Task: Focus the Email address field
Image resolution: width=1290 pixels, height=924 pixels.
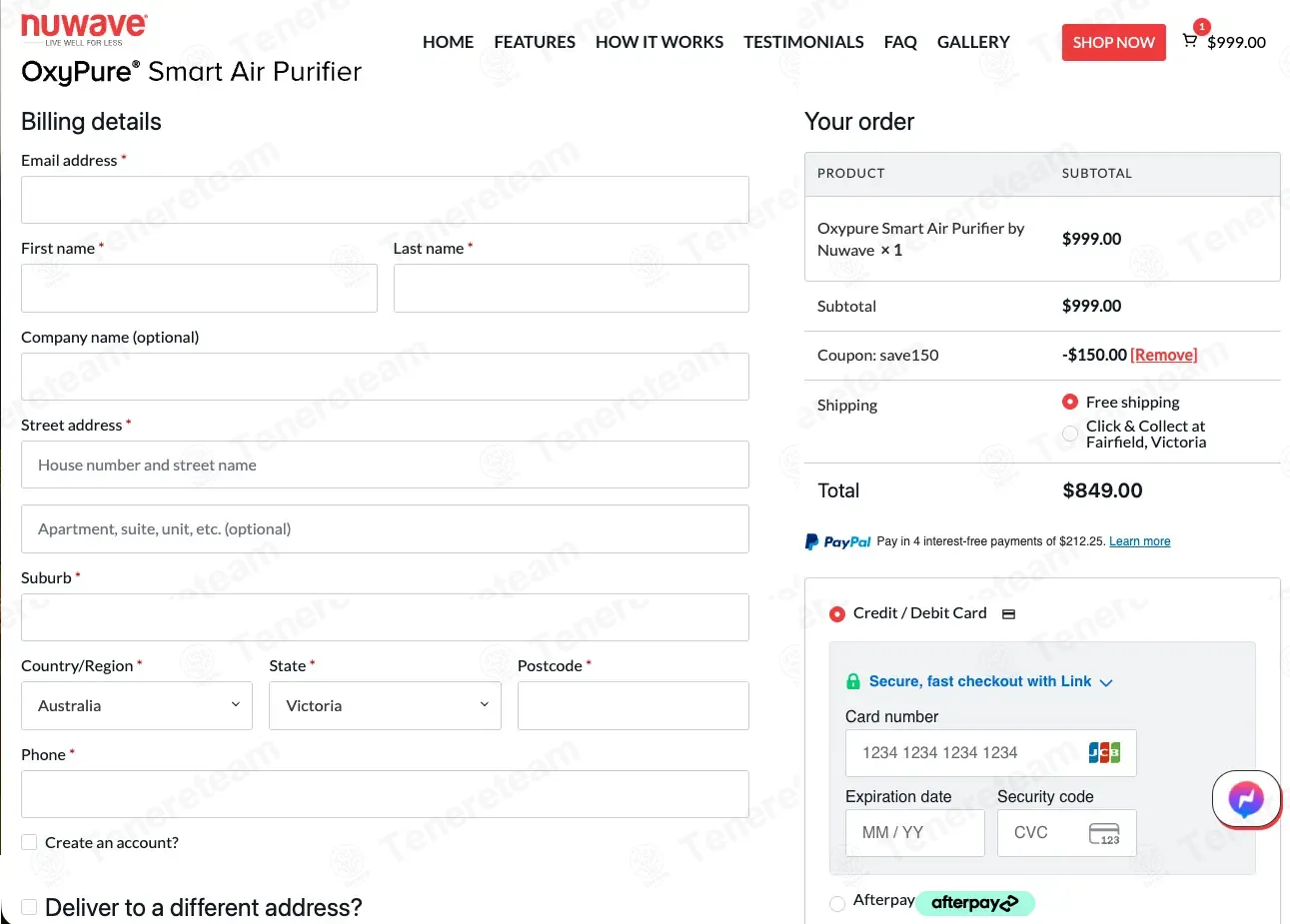Action: pos(385,200)
